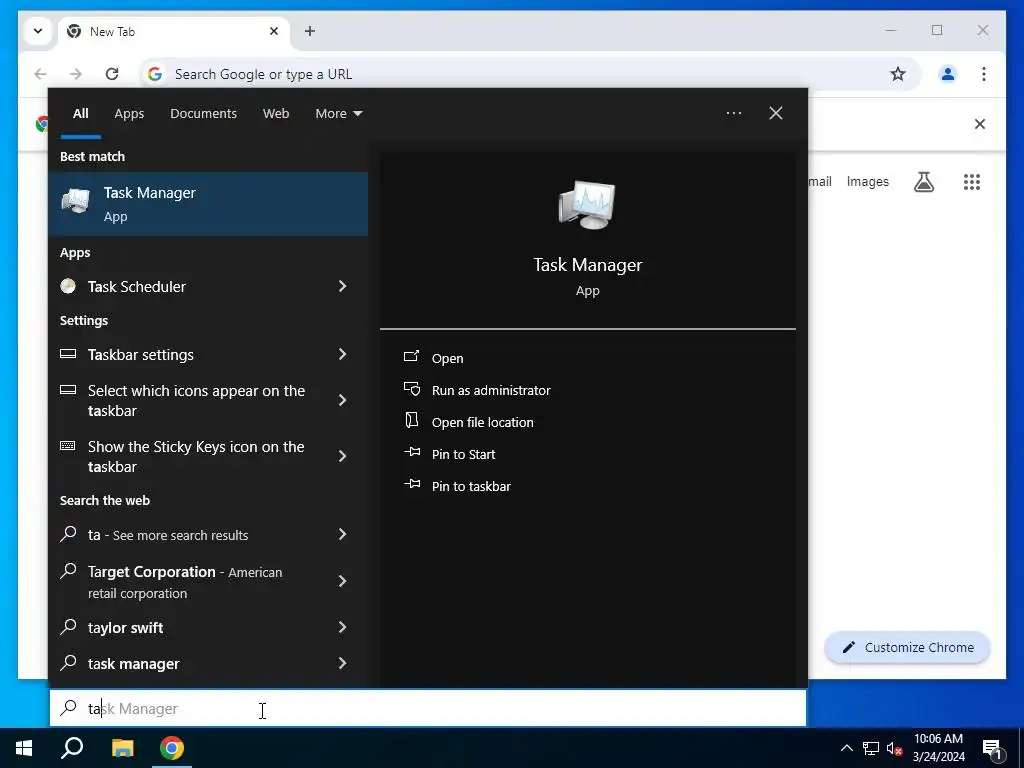Open 'Show the Sticky Keys icon' setting
This screenshot has height=768, width=1024.
click(x=196, y=456)
